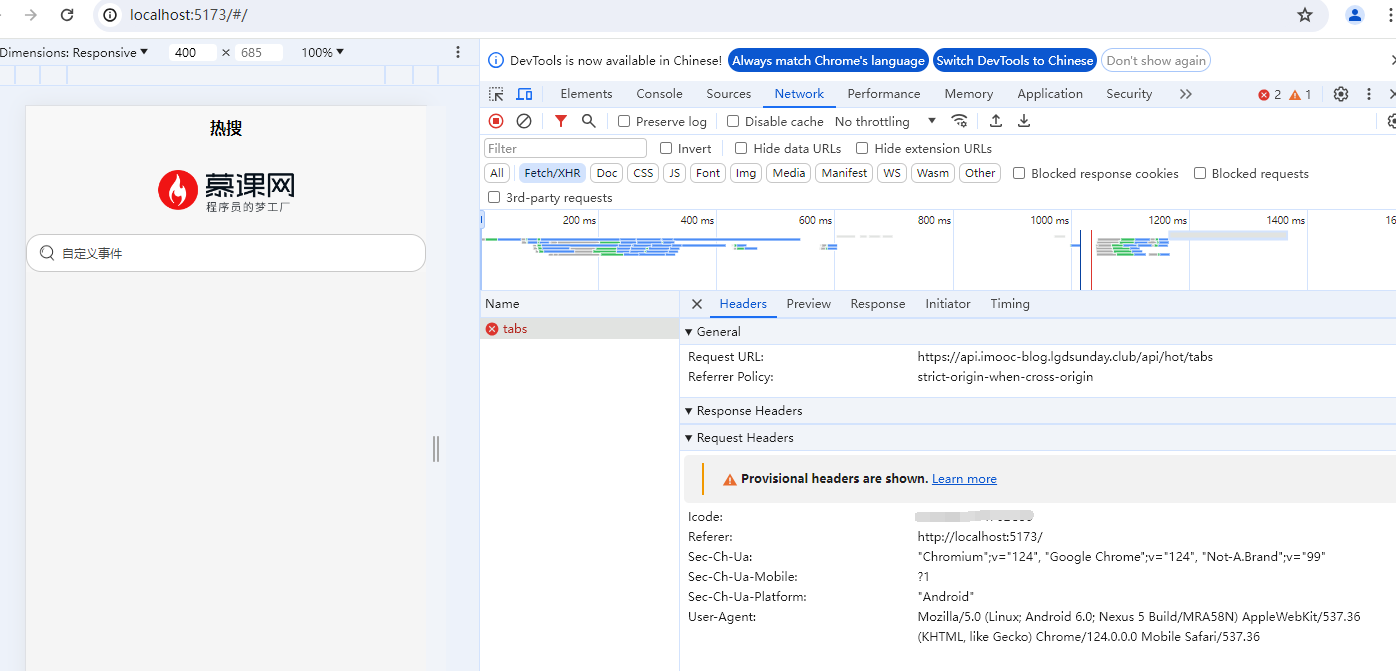Switch to Elements tab
This screenshot has height=671, width=1396.
pos(586,94)
